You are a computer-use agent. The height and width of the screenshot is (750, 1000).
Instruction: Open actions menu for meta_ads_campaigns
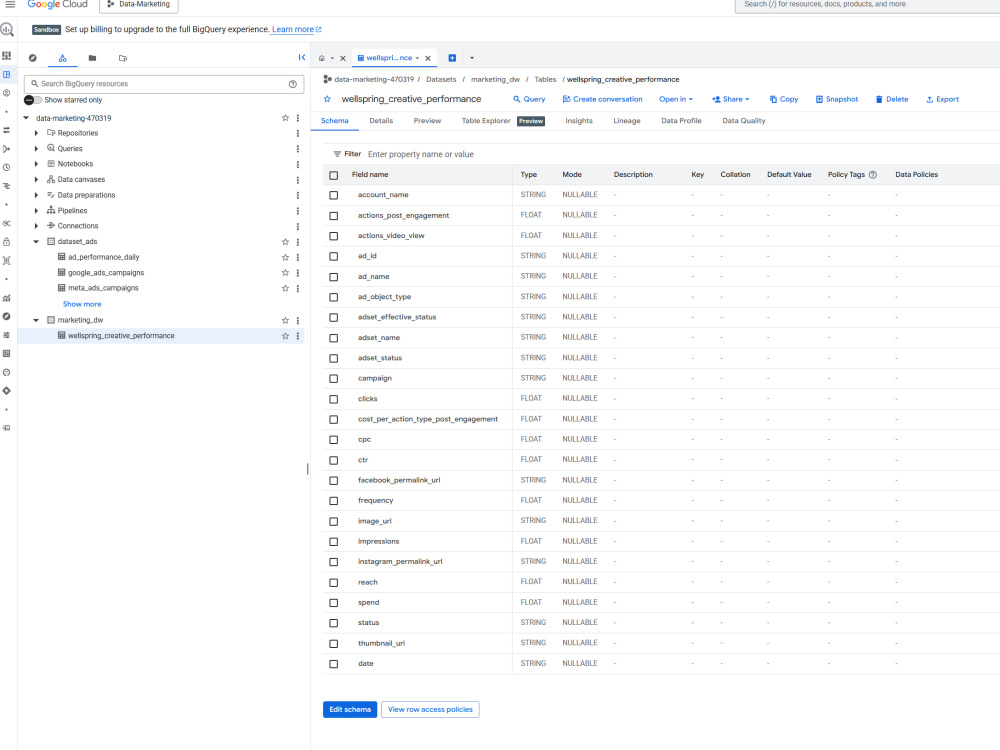[x=298, y=288]
